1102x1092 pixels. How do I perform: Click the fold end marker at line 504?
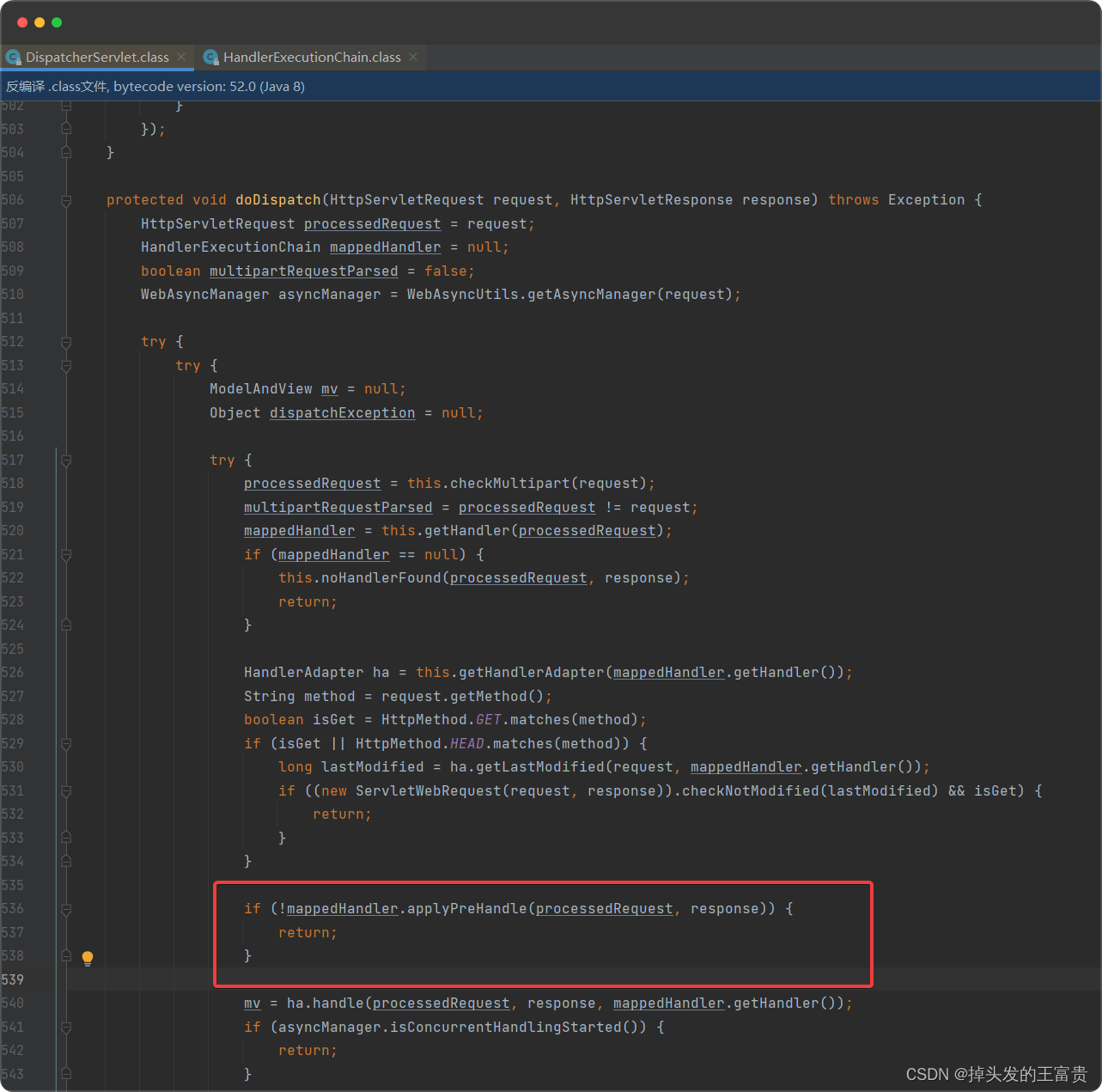tap(66, 152)
